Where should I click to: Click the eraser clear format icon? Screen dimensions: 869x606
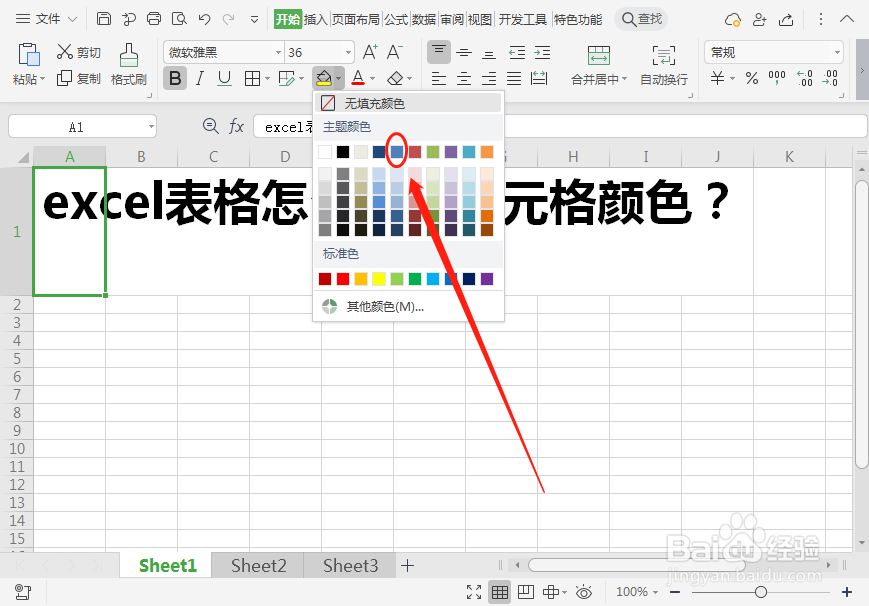click(x=395, y=78)
